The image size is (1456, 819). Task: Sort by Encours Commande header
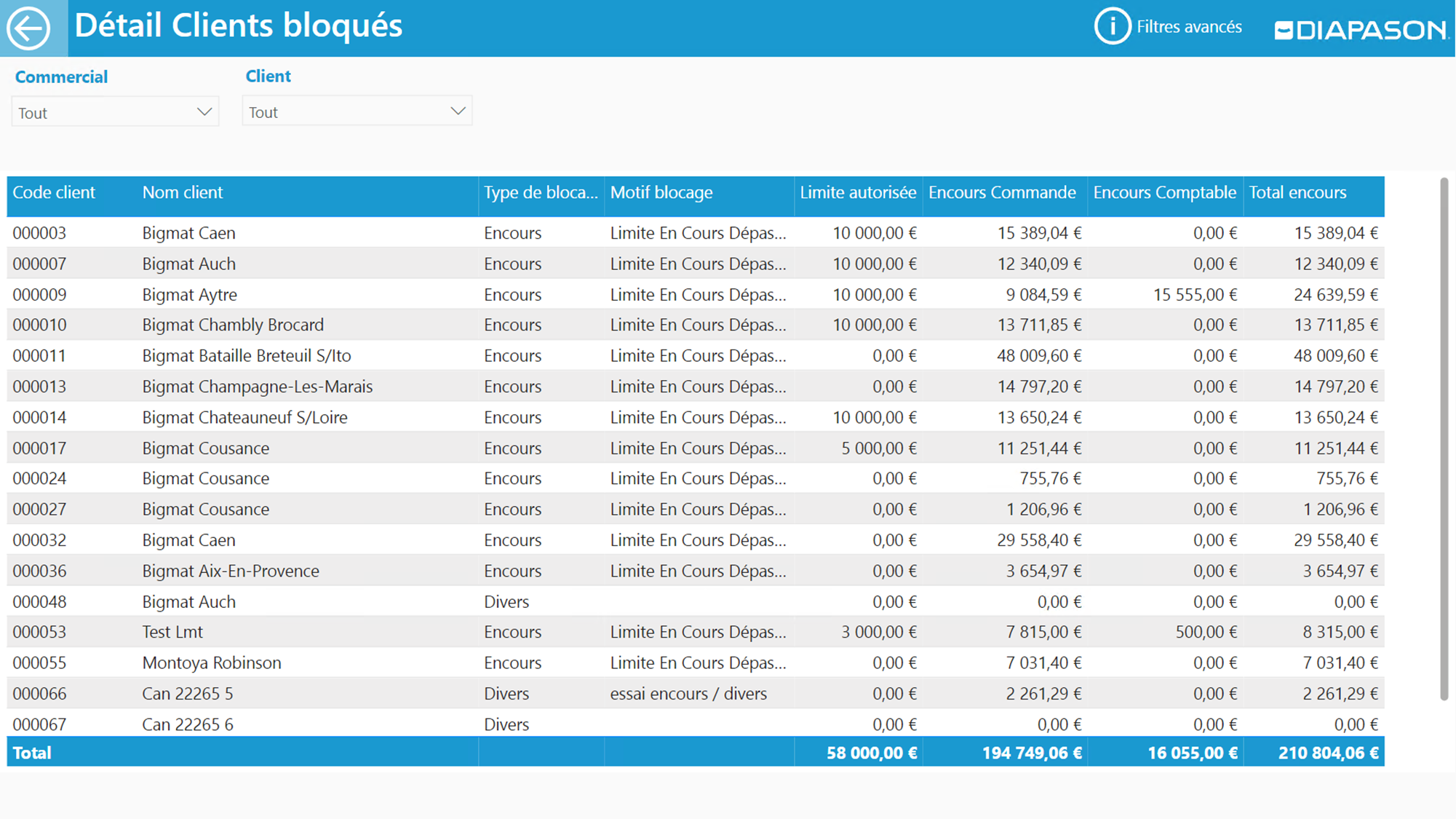click(1001, 193)
